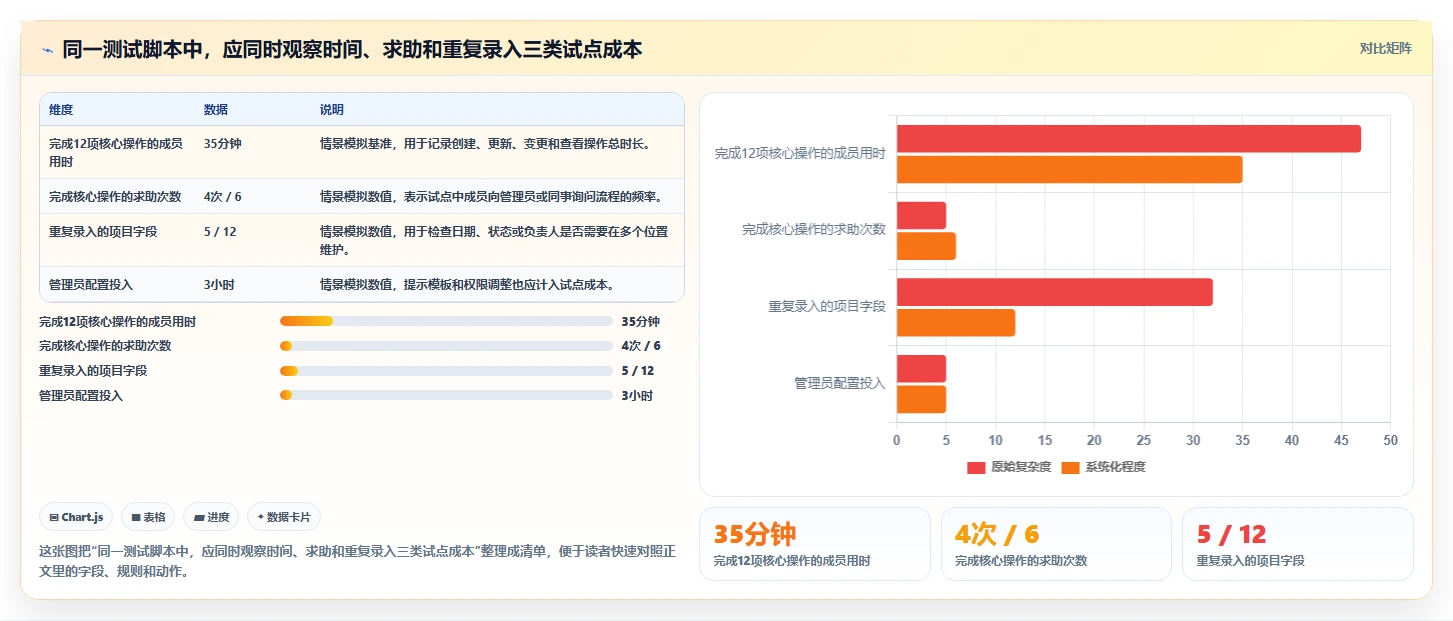Image resolution: width=1453 pixels, height=621 pixels.
Task: Click progress bar for 完成核心操作的求助次数
Action: [446, 346]
